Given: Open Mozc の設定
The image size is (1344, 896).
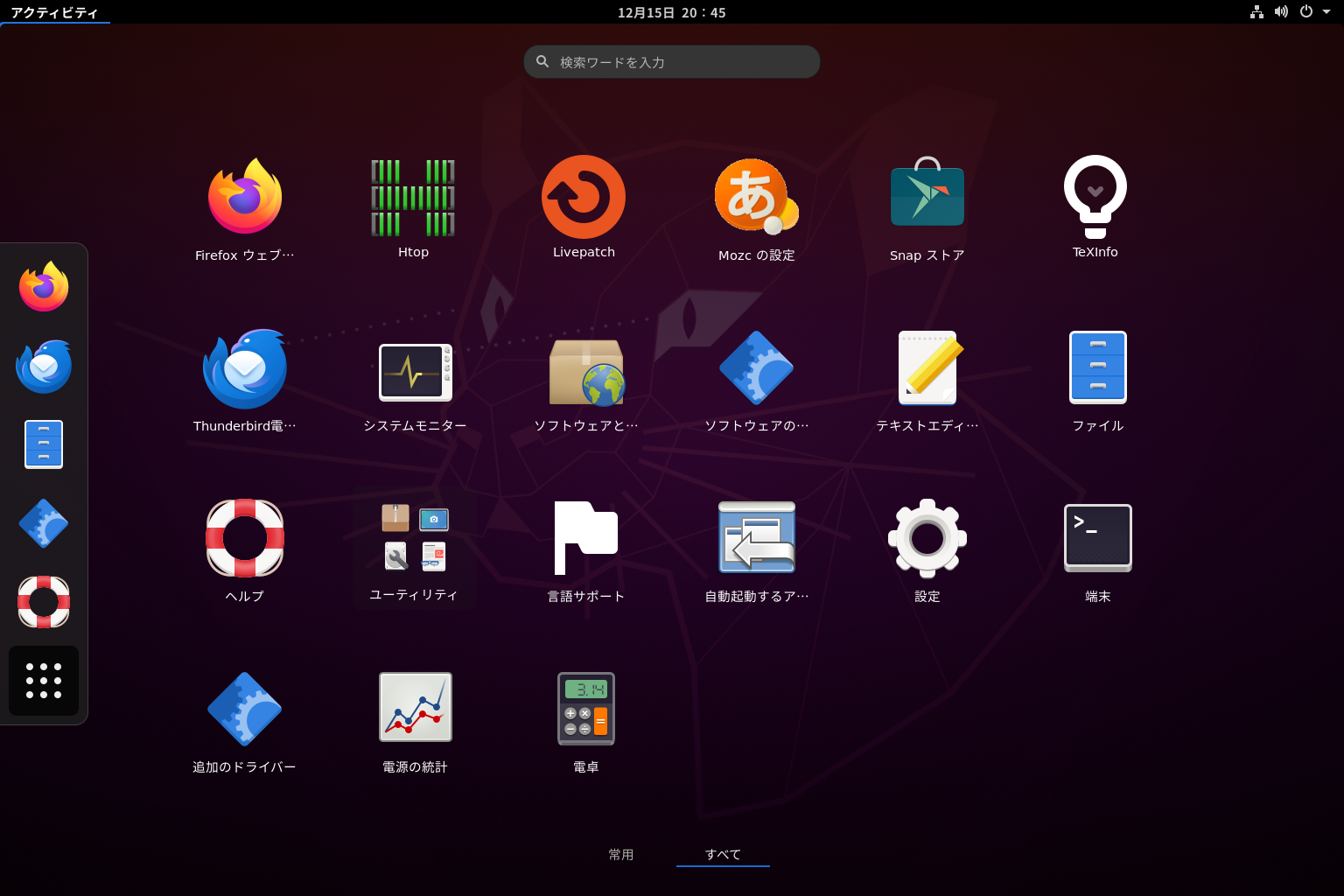Looking at the screenshot, I should 756,197.
